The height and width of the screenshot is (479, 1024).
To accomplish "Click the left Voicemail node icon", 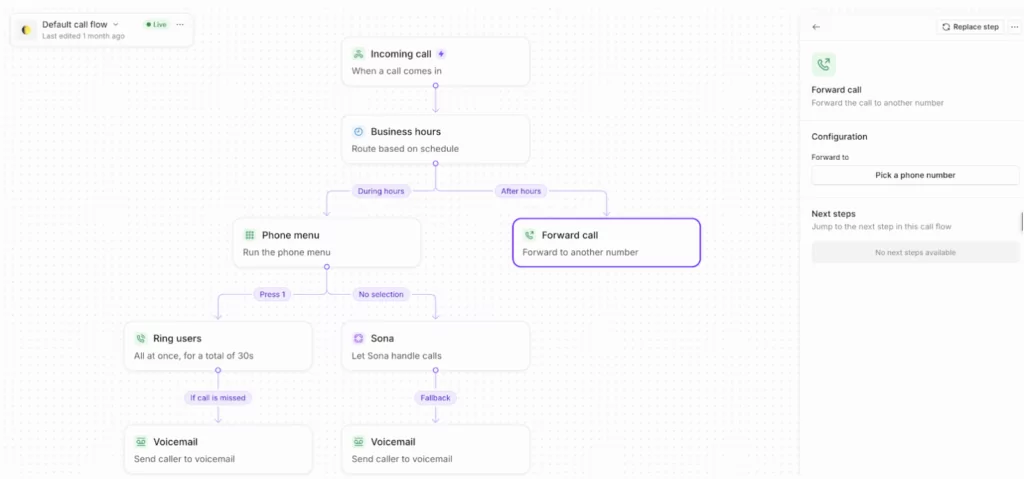I will coord(141,442).
